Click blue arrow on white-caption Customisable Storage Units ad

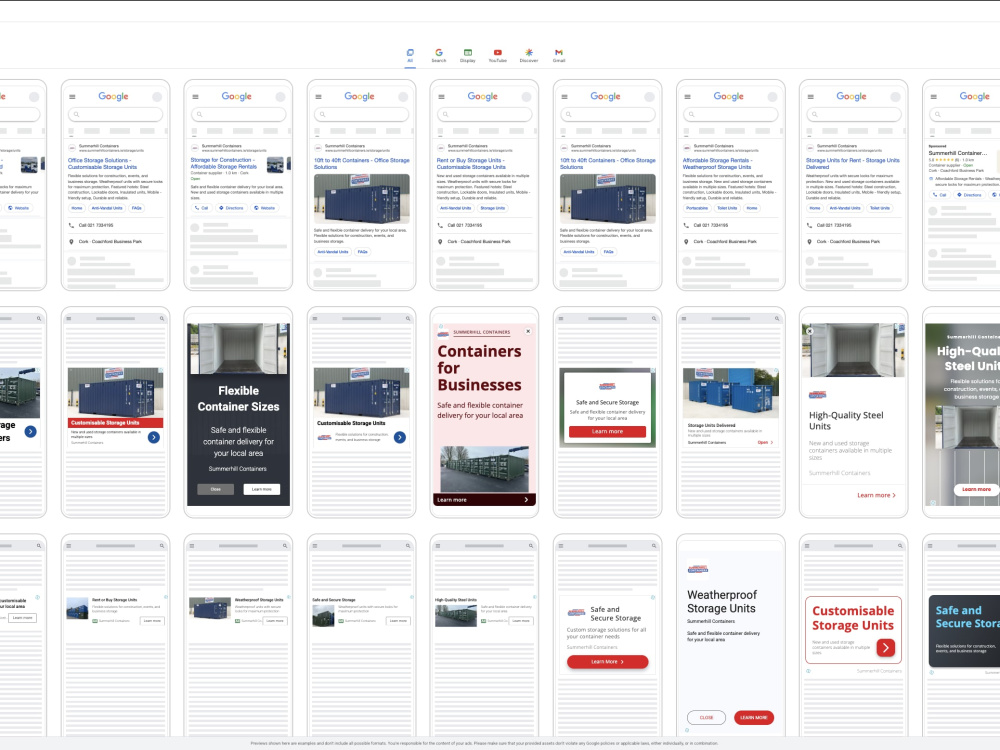[400, 438]
